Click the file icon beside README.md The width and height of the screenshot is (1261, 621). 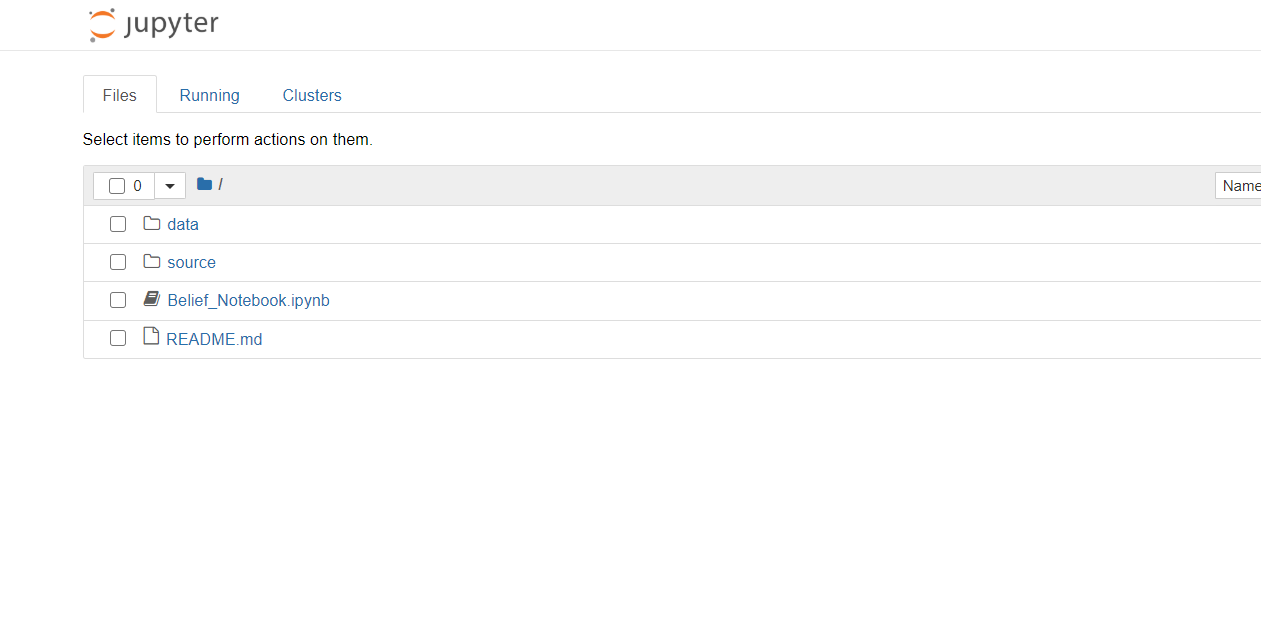tap(151, 336)
